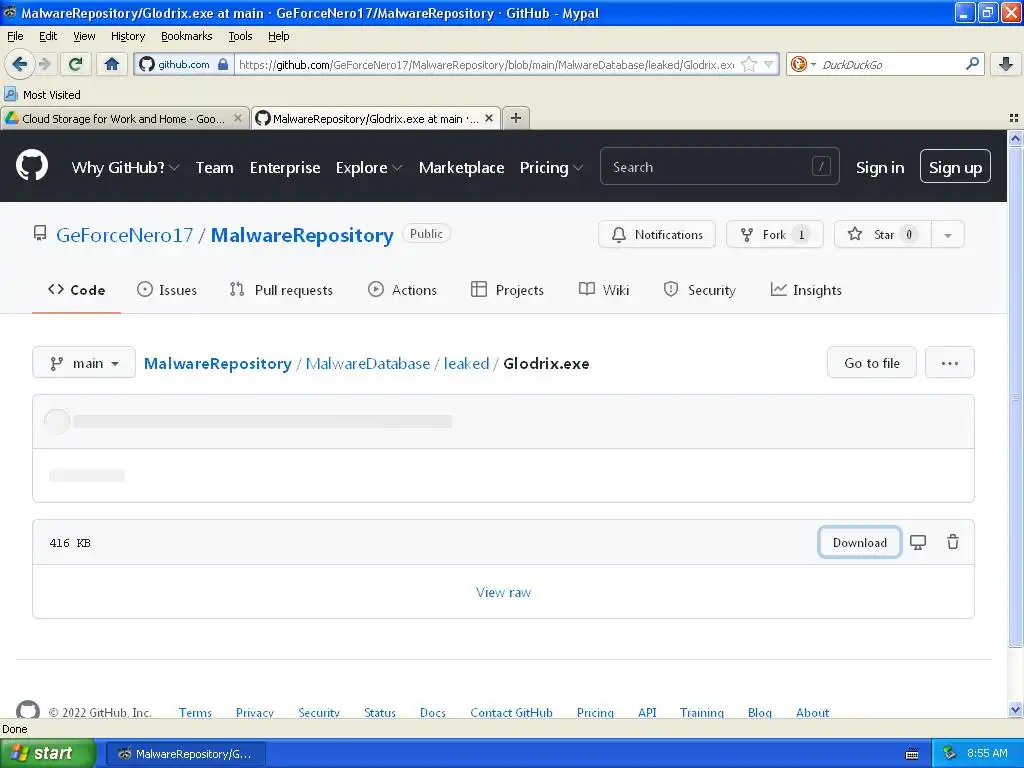This screenshot has width=1024, height=768.
Task: Fork the repository with Fork button
Action: 775,234
